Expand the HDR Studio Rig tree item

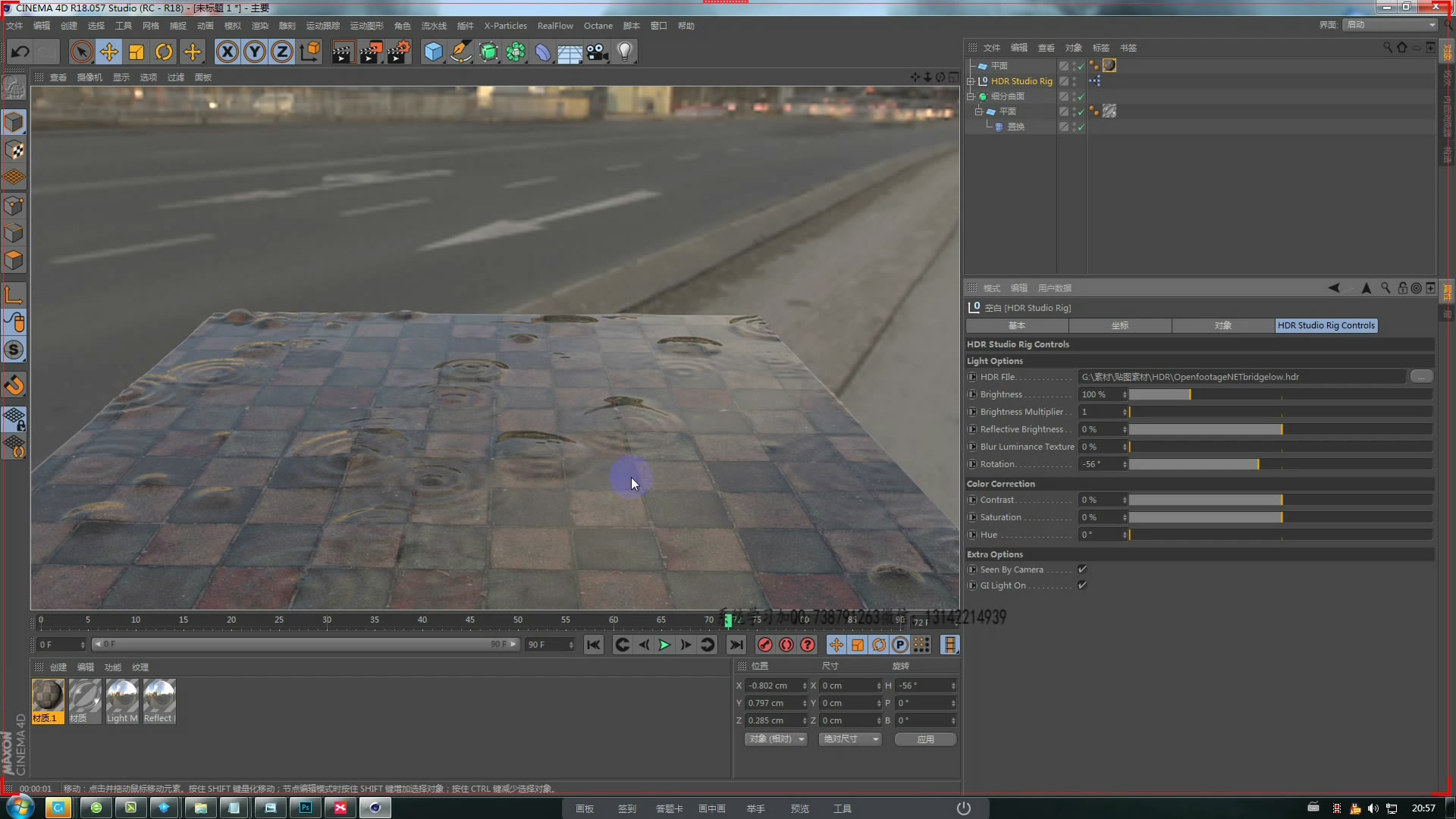pyautogui.click(x=971, y=81)
